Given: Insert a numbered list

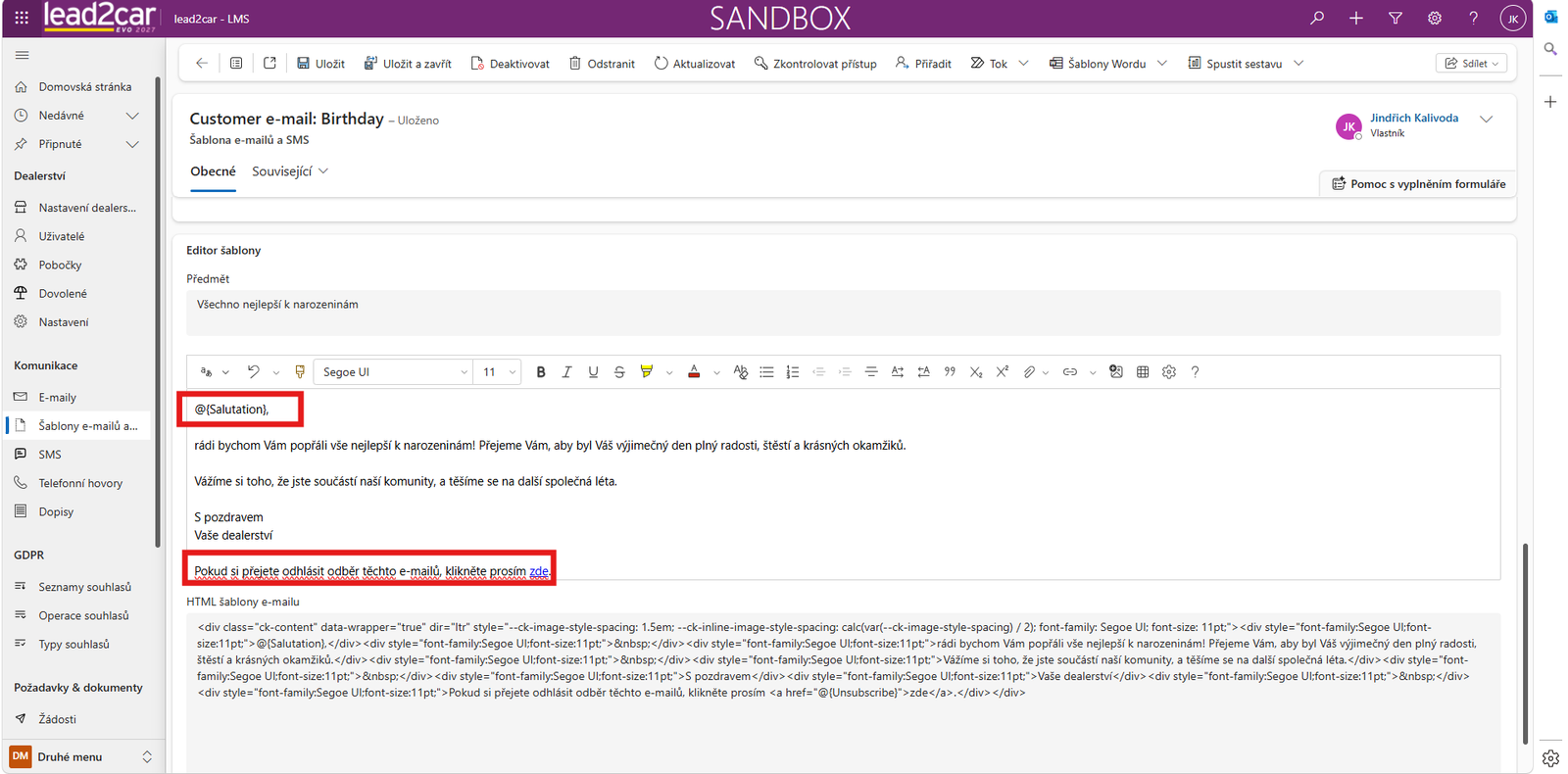Looking at the screenshot, I should (x=793, y=372).
